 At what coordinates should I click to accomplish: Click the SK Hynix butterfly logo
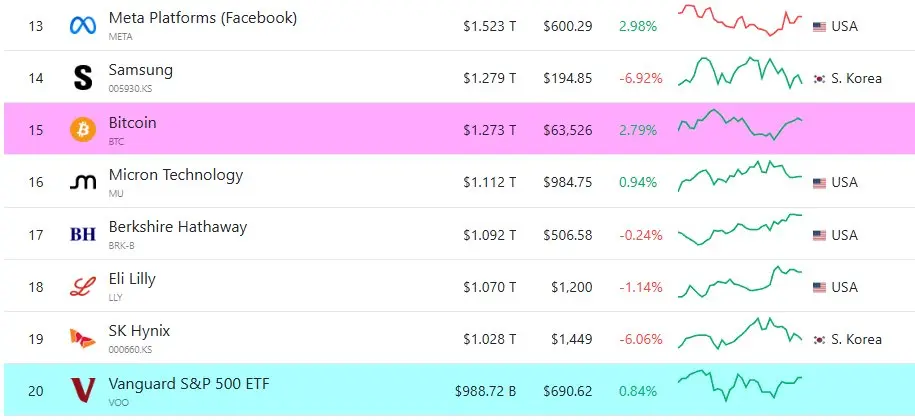tap(83, 339)
